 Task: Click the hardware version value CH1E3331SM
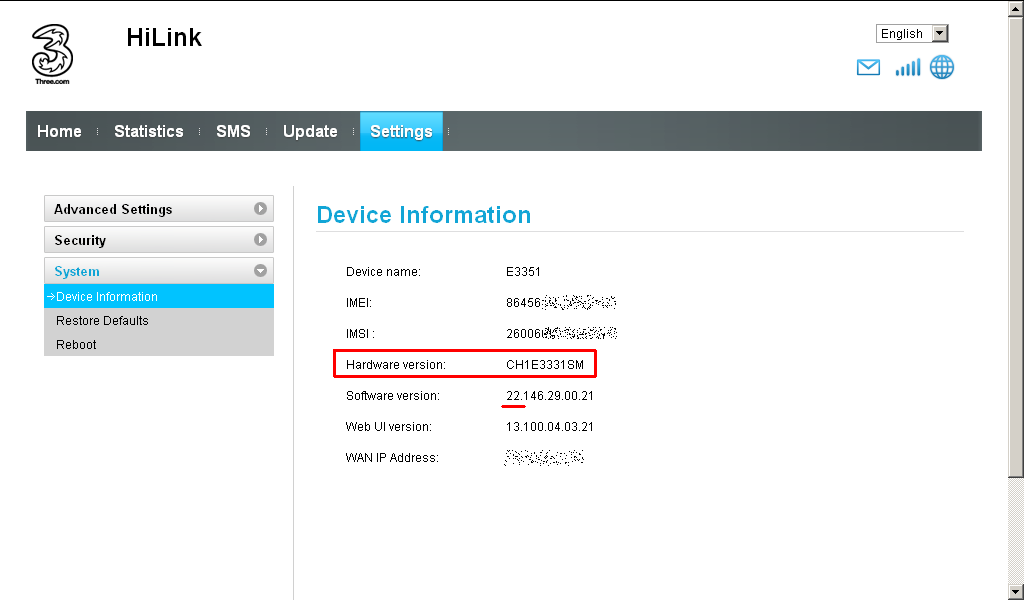(544, 365)
